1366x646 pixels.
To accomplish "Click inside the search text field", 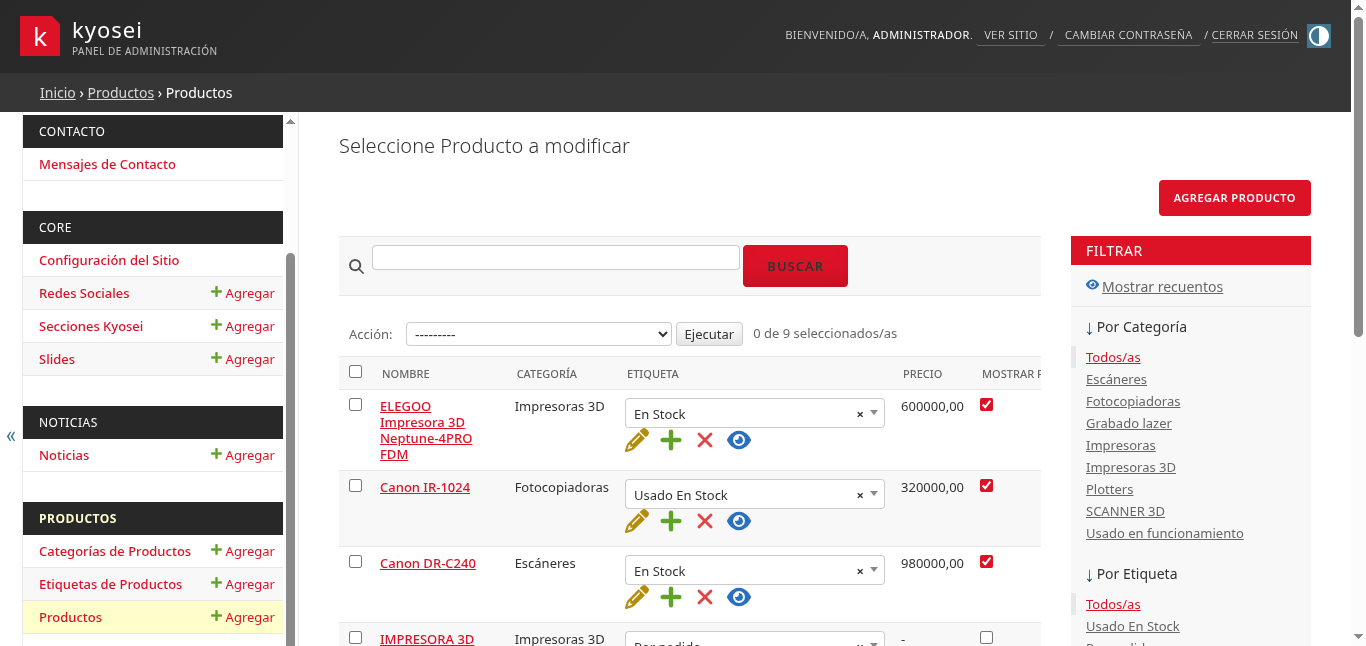I will 554,256.
